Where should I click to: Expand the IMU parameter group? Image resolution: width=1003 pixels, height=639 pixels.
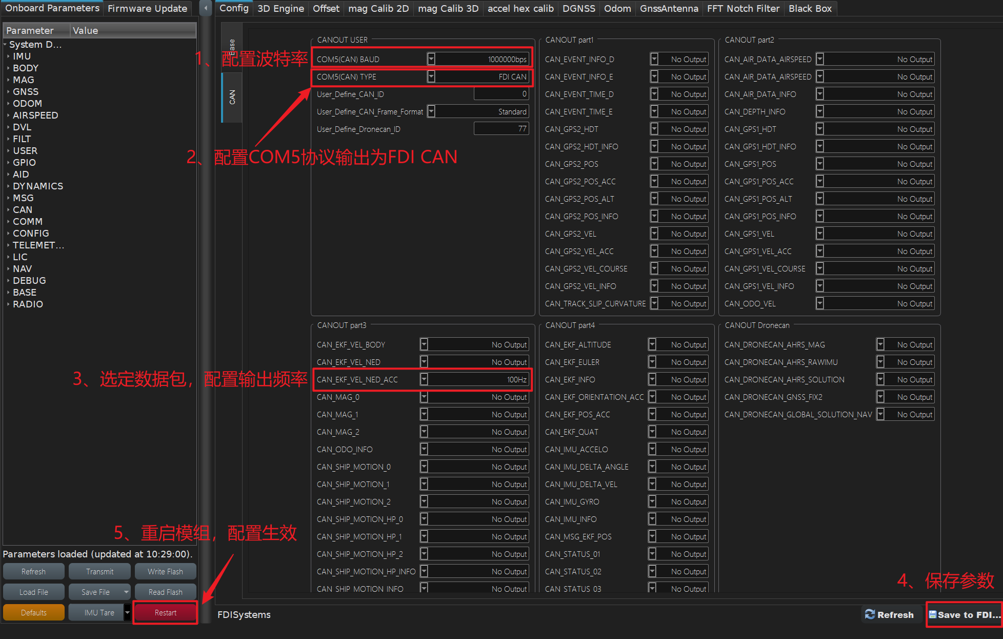click(8, 56)
